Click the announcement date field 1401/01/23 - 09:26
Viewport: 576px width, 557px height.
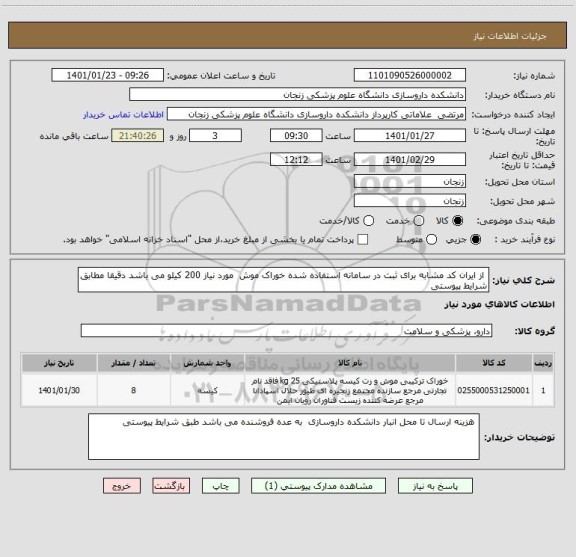[x=108, y=75]
